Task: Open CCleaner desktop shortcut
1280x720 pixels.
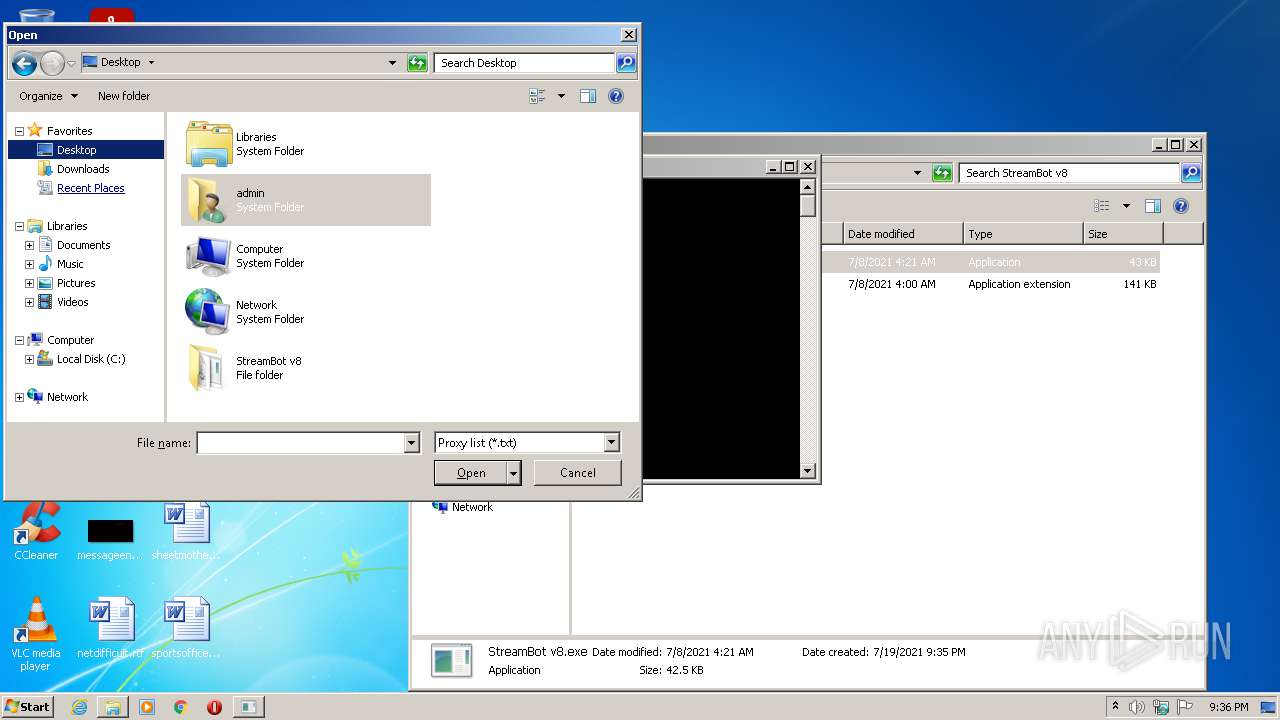Action: 36,532
